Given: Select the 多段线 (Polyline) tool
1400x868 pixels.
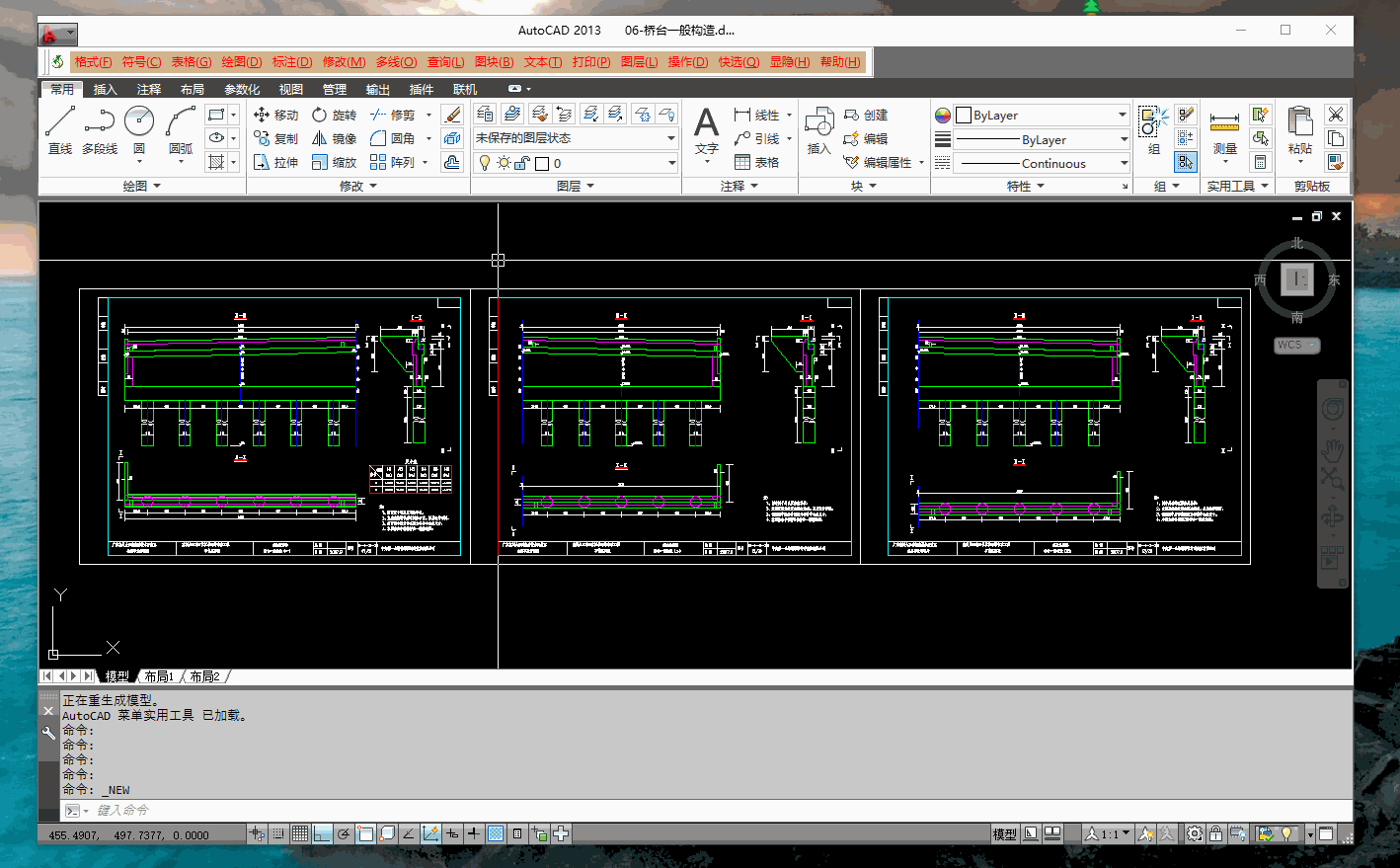Looking at the screenshot, I should click(x=100, y=129).
